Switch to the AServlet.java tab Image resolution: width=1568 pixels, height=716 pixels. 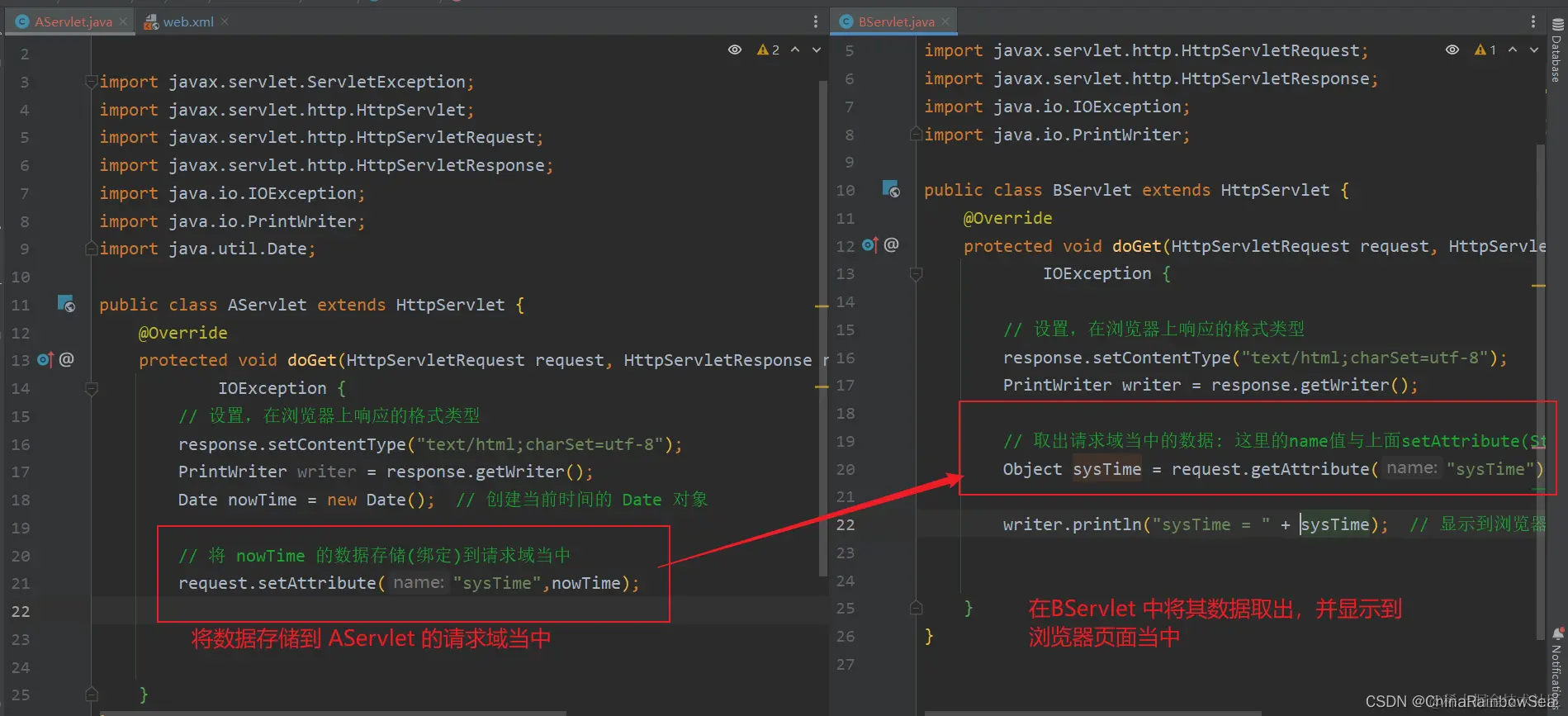pyautogui.click(x=73, y=21)
